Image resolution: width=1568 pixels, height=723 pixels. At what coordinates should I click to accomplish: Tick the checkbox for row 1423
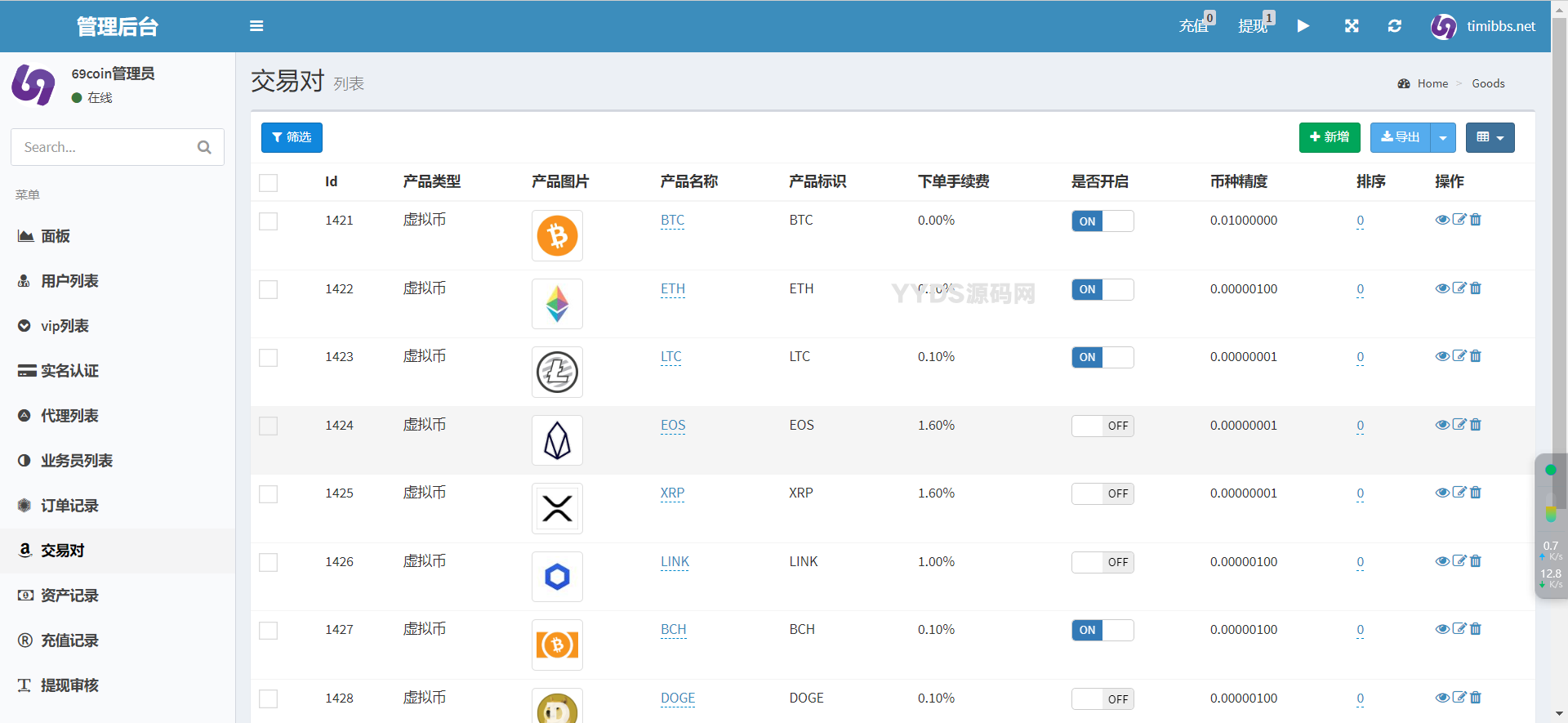point(269,358)
